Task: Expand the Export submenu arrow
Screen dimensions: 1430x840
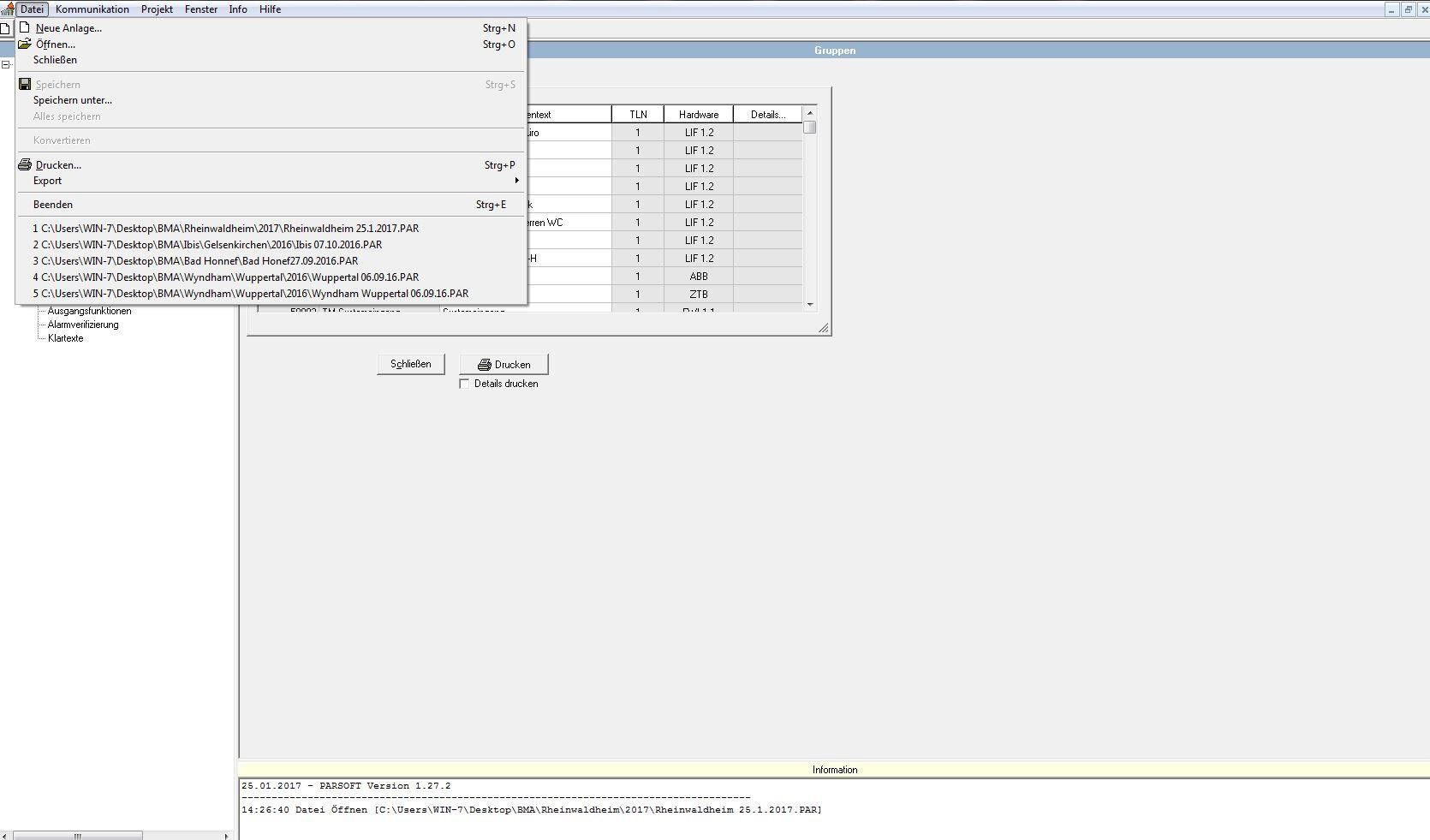Action: click(x=516, y=181)
